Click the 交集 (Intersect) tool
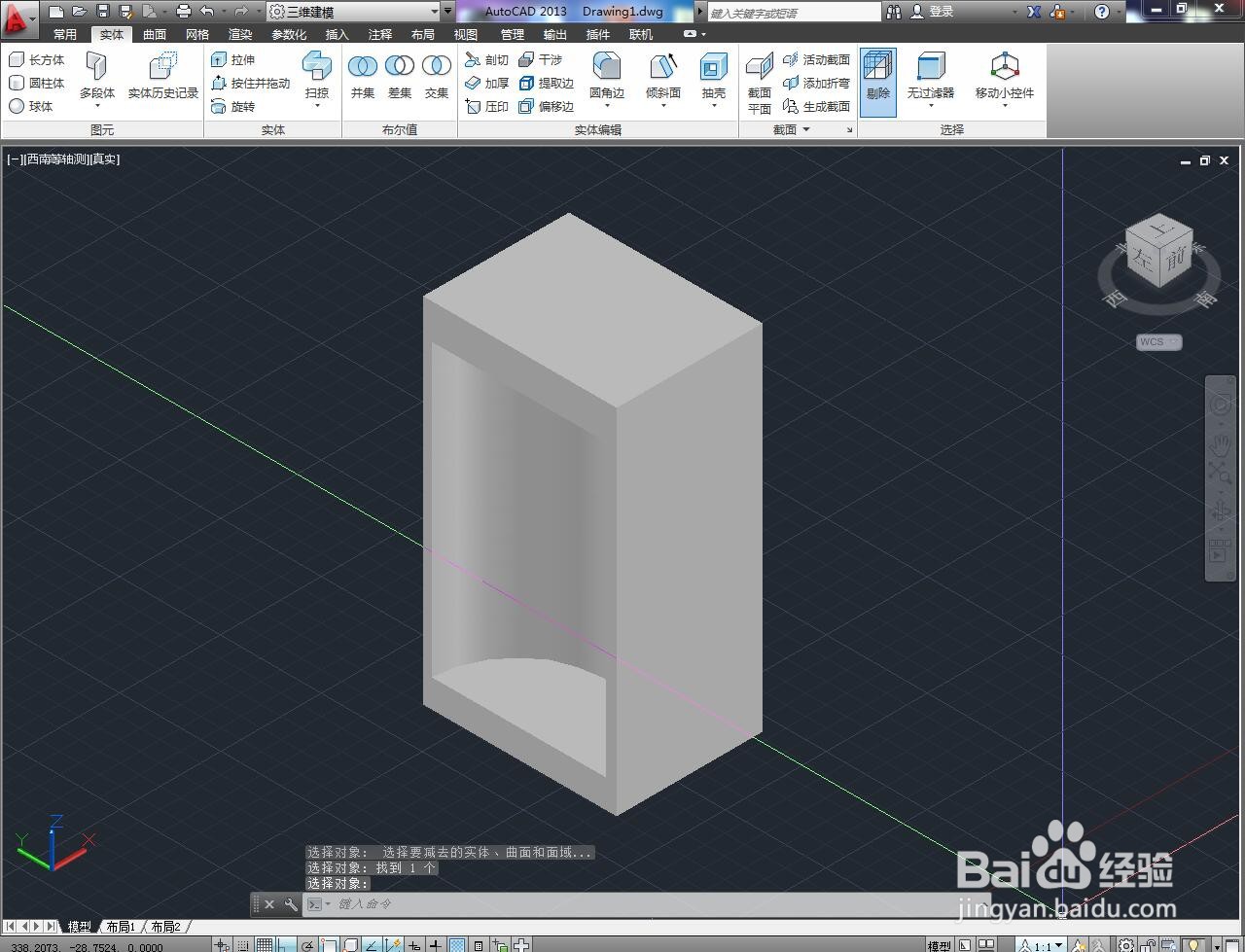The image size is (1245, 952). pyautogui.click(x=437, y=75)
